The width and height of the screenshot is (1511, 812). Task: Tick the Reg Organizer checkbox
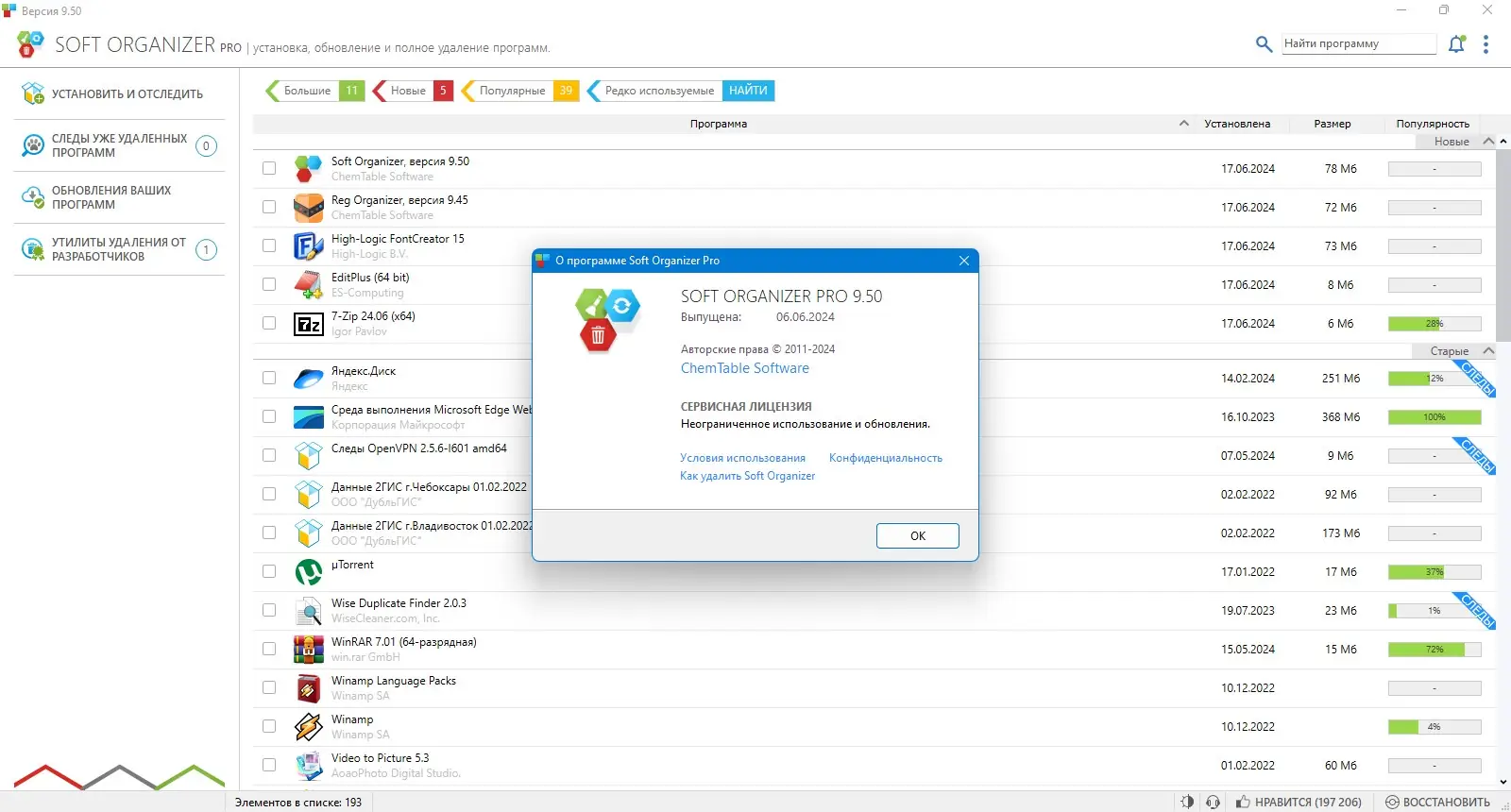pos(269,207)
